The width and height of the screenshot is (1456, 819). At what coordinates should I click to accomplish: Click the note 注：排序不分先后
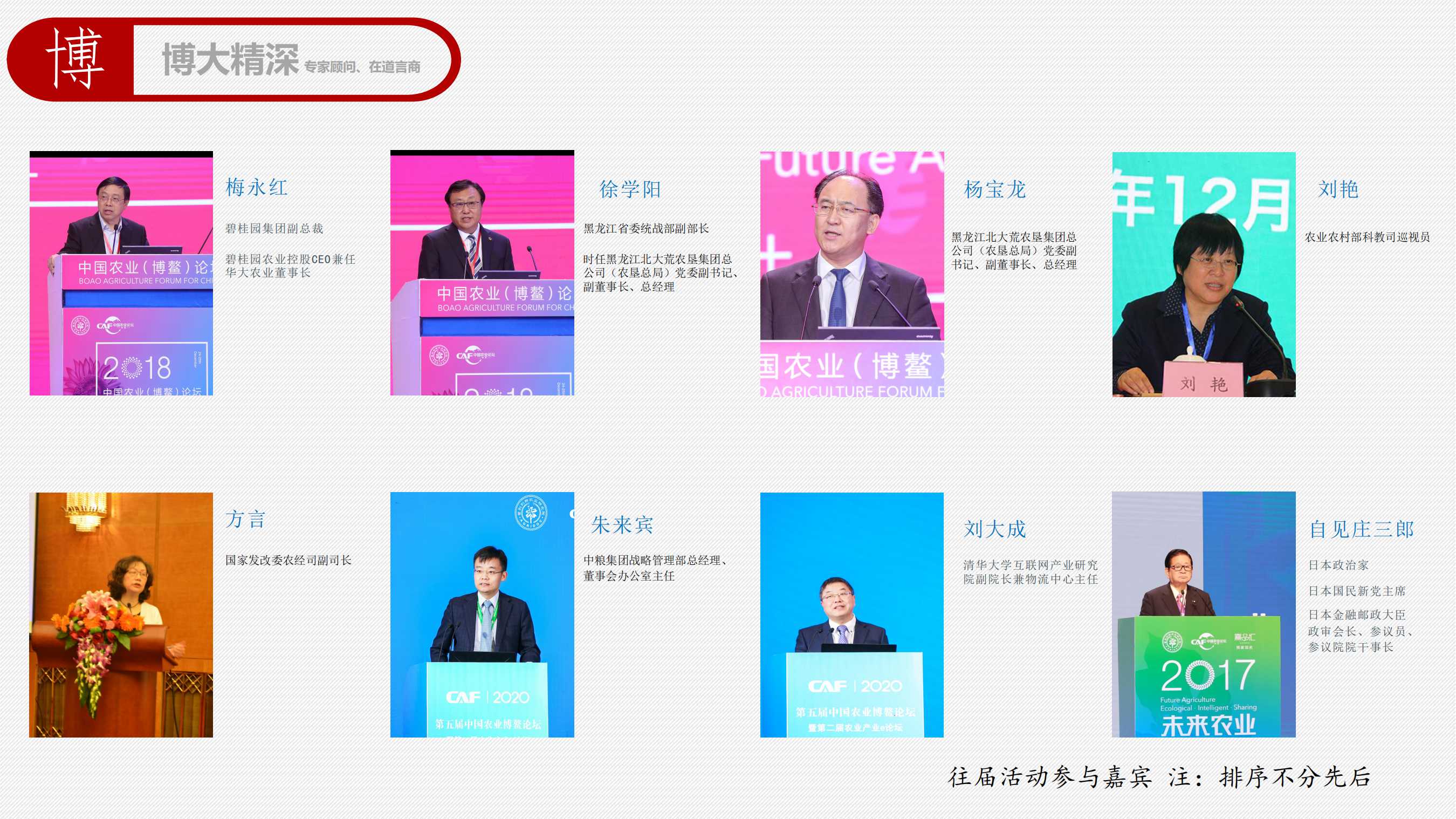click(1269, 776)
